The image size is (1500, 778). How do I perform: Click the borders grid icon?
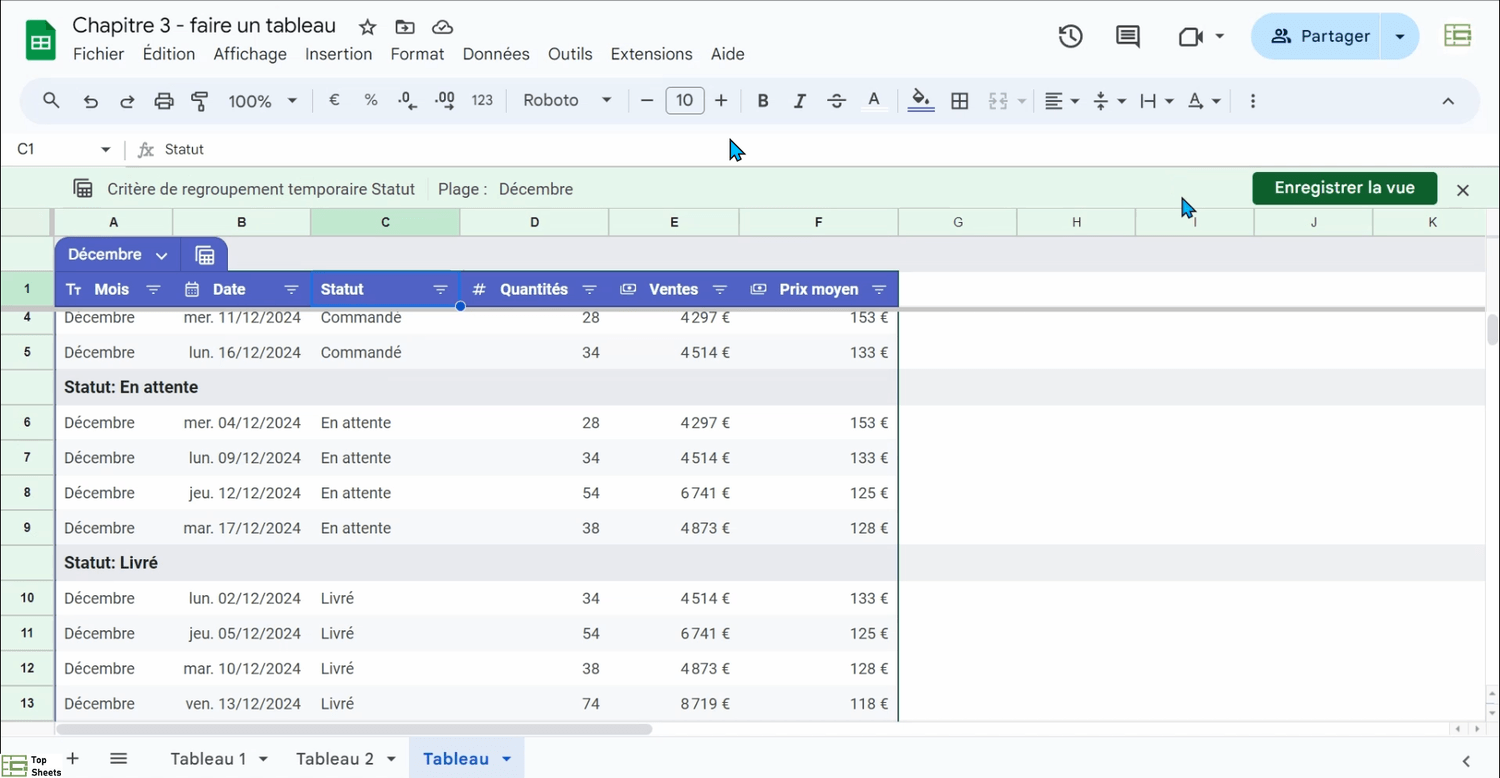[x=959, y=101]
